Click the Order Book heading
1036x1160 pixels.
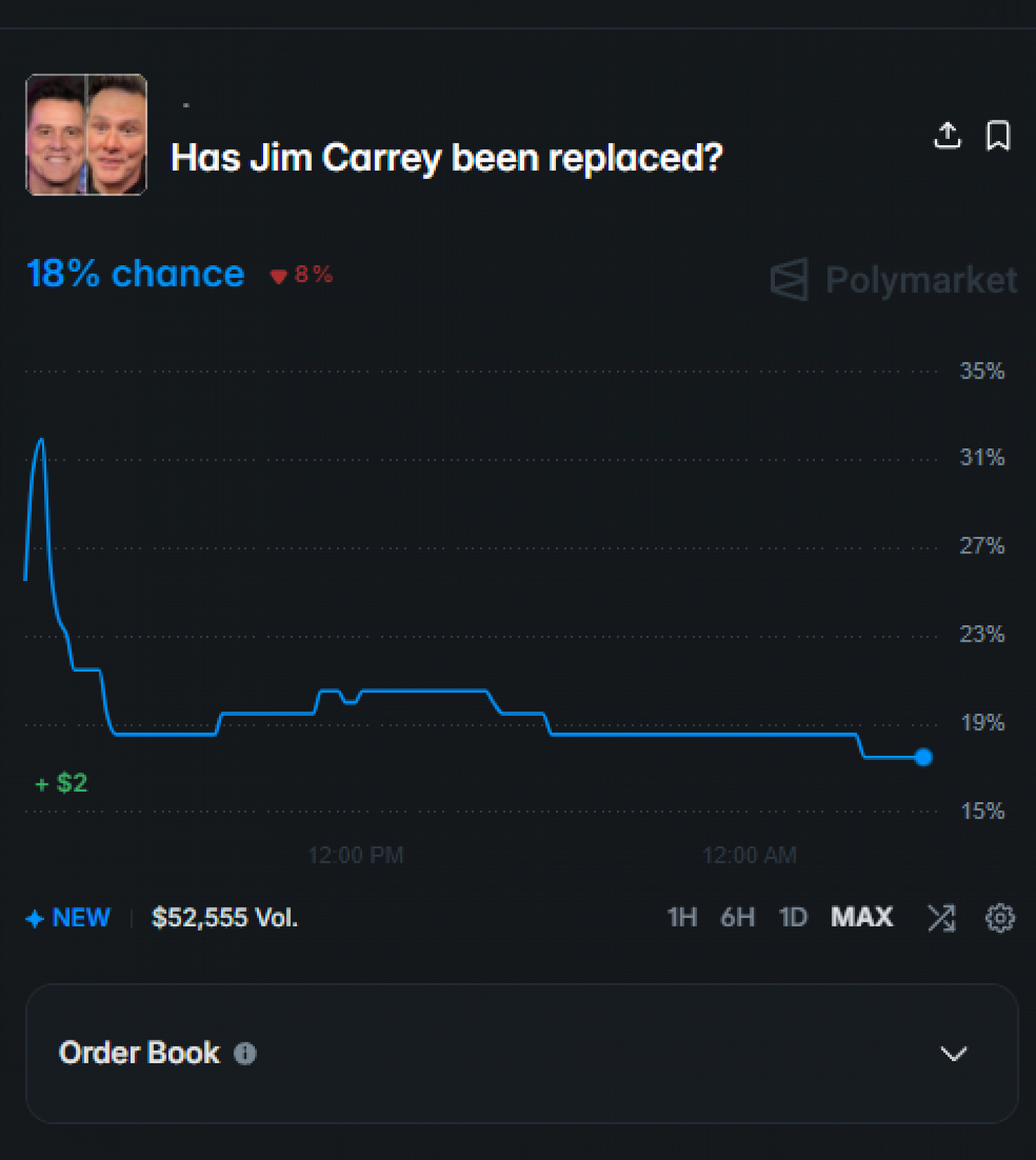point(139,1053)
